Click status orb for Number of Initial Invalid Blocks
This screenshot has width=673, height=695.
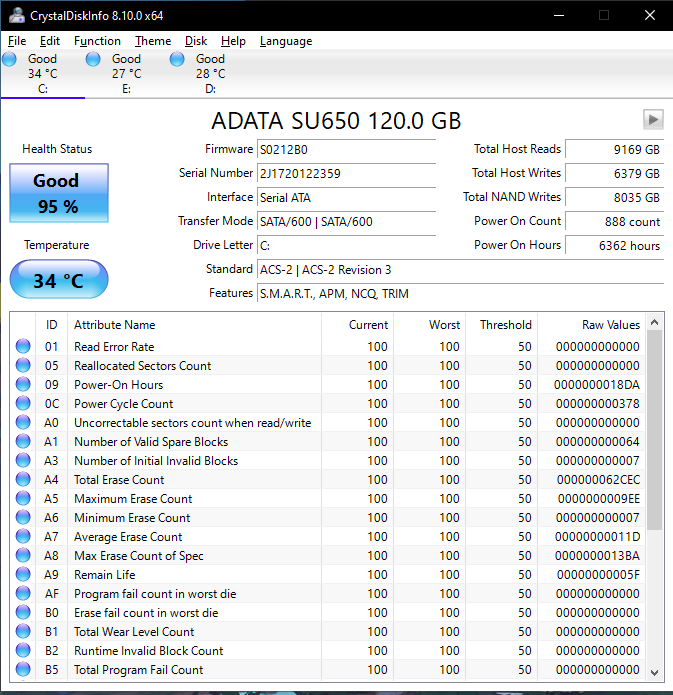pos(23,461)
